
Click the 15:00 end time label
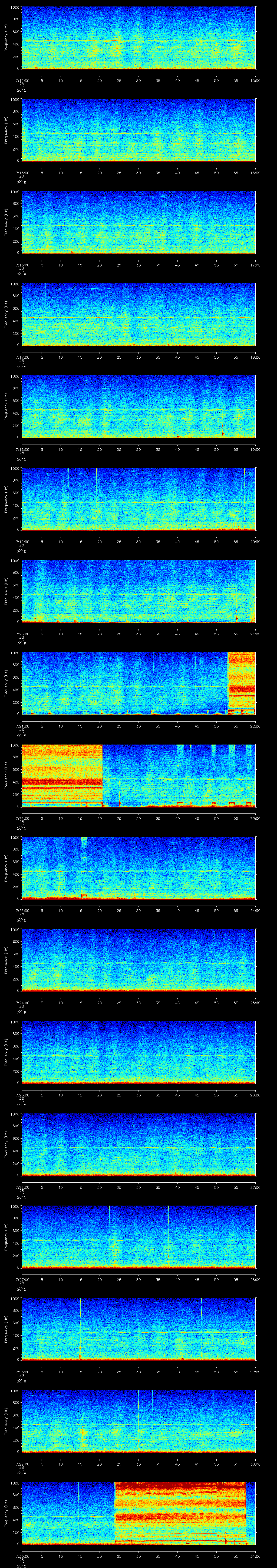coord(256,80)
